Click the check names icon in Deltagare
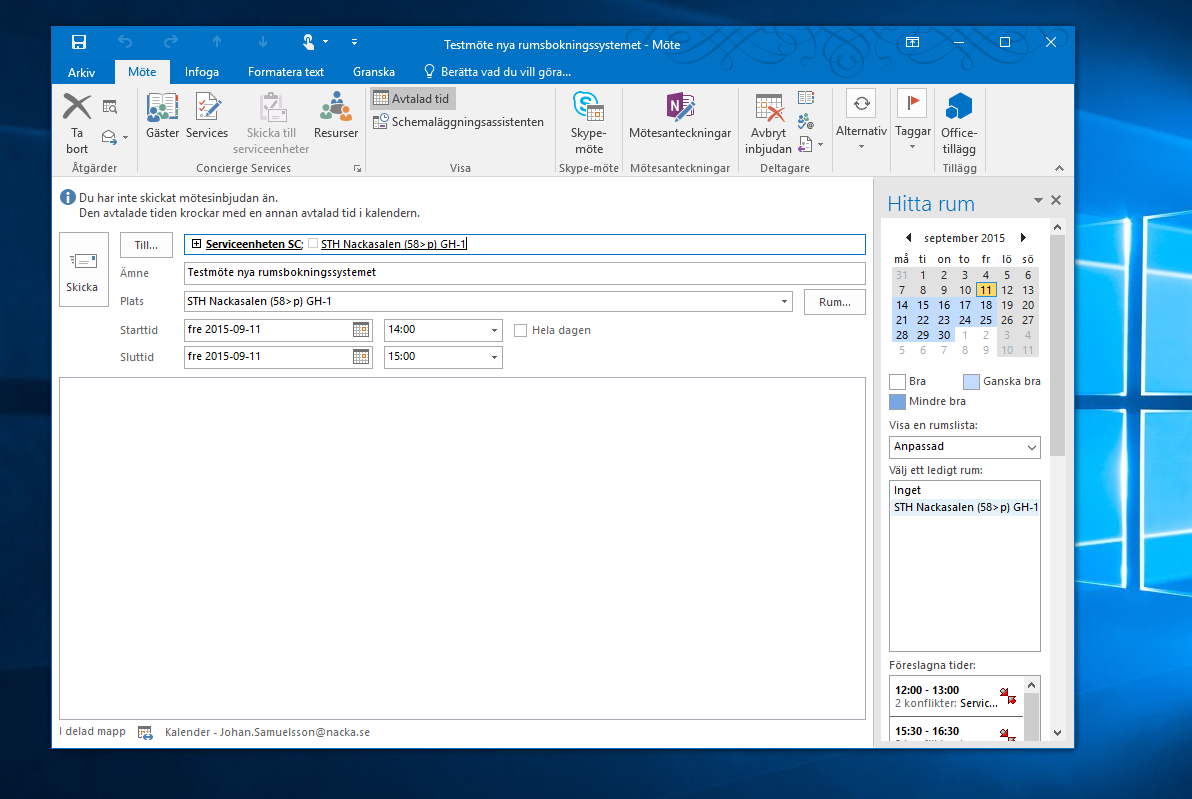Screen dimensions: 1192x799 pos(806,121)
